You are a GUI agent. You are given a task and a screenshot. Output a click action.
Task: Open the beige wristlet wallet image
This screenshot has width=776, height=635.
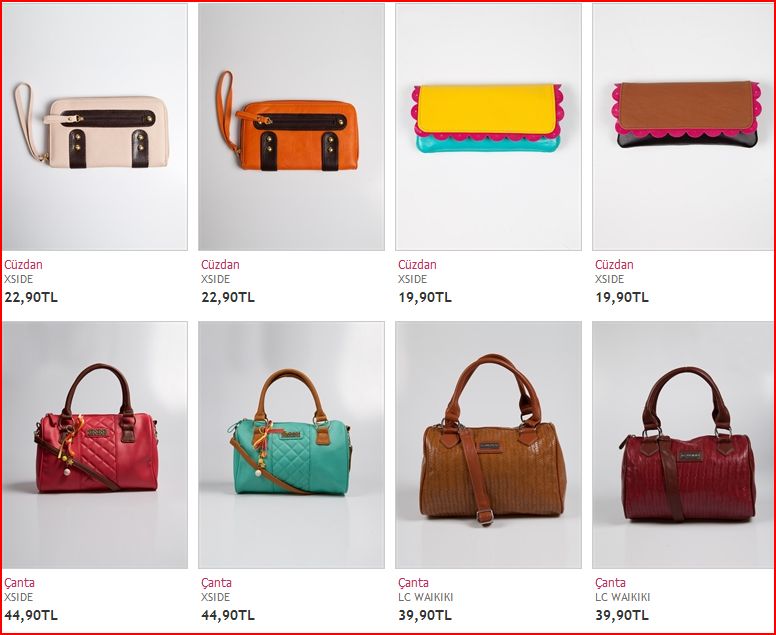pyautogui.click(x=95, y=127)
